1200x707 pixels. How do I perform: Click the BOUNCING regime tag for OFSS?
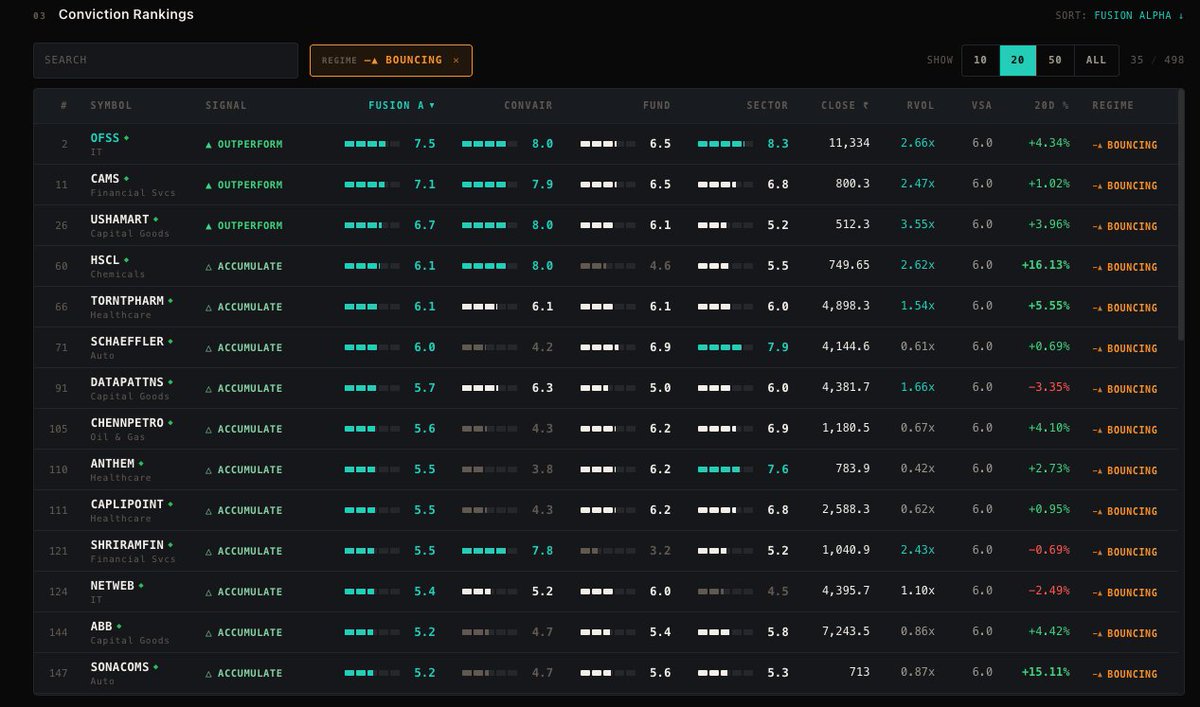pos(1125,145)
